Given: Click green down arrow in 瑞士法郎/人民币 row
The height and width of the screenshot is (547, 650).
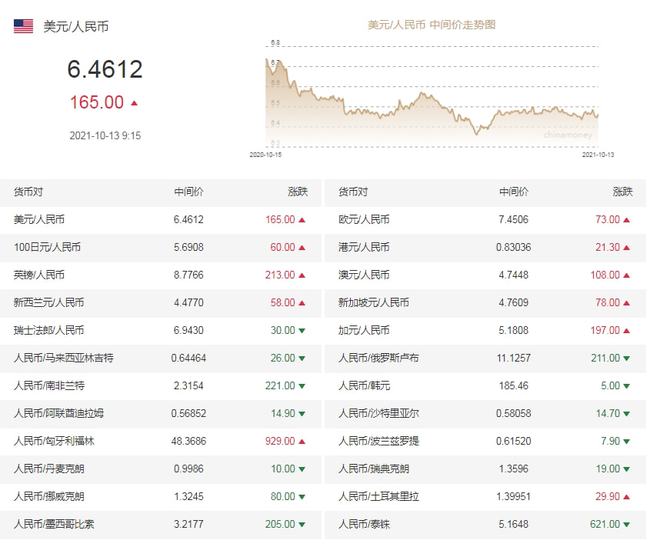Looking at the screenshot, I should pyautogui.click(x=302, y=331).
